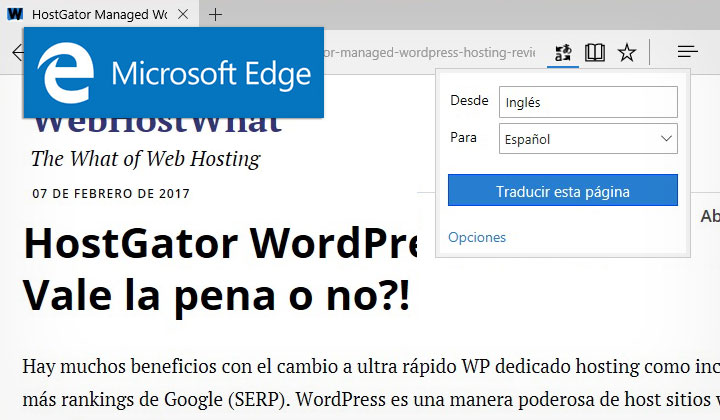Close the HostGator Managed tab

(x=183, y=14)
